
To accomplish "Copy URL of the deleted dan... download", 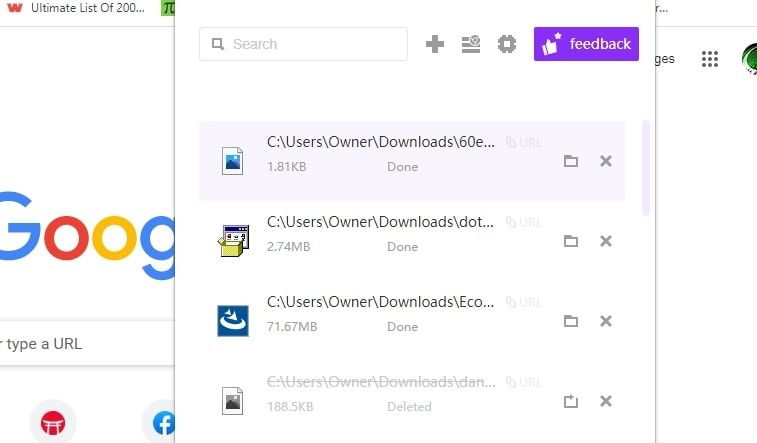I will (523, 383).
